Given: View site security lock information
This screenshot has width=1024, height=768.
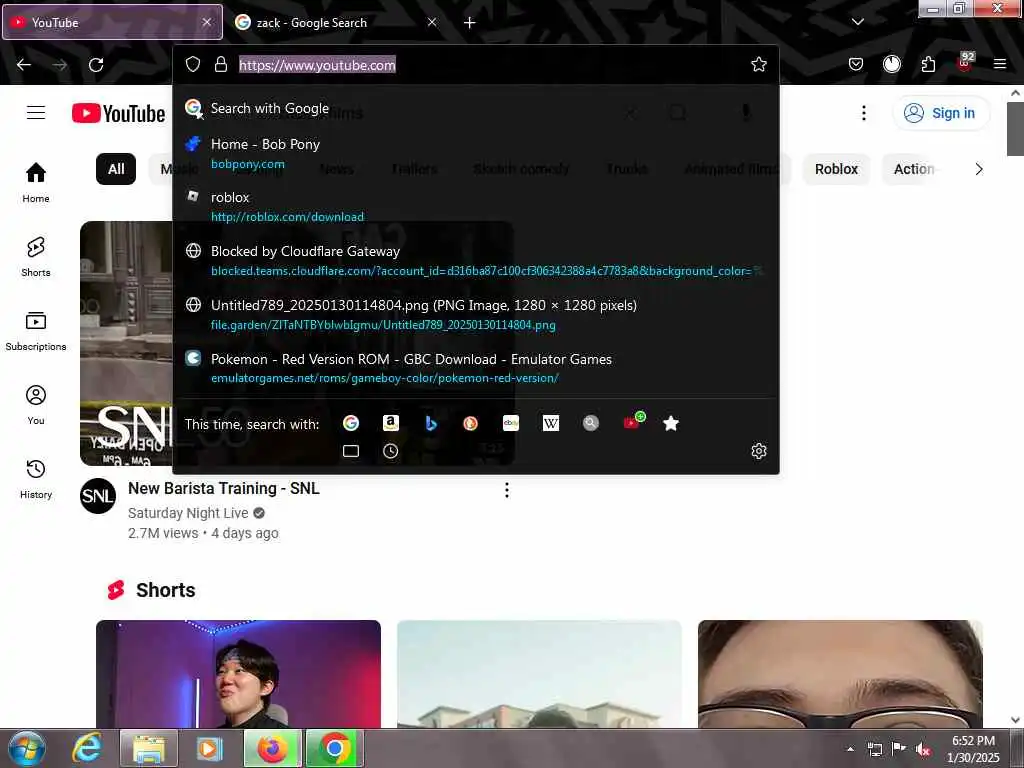Looking at the screenshot, I should click(221, 64).
